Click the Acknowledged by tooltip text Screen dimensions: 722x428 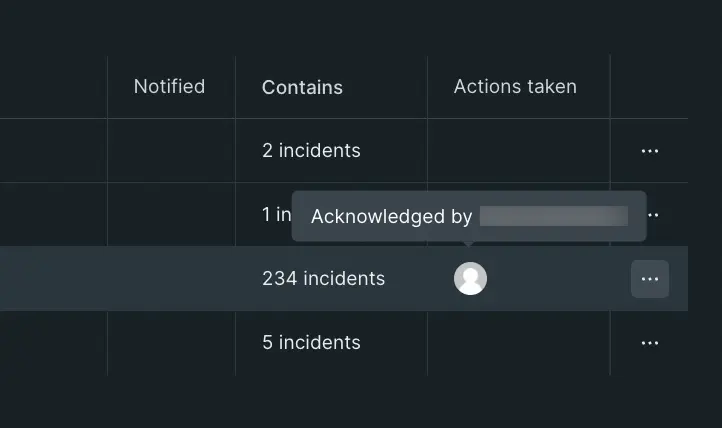pos(391,216)
